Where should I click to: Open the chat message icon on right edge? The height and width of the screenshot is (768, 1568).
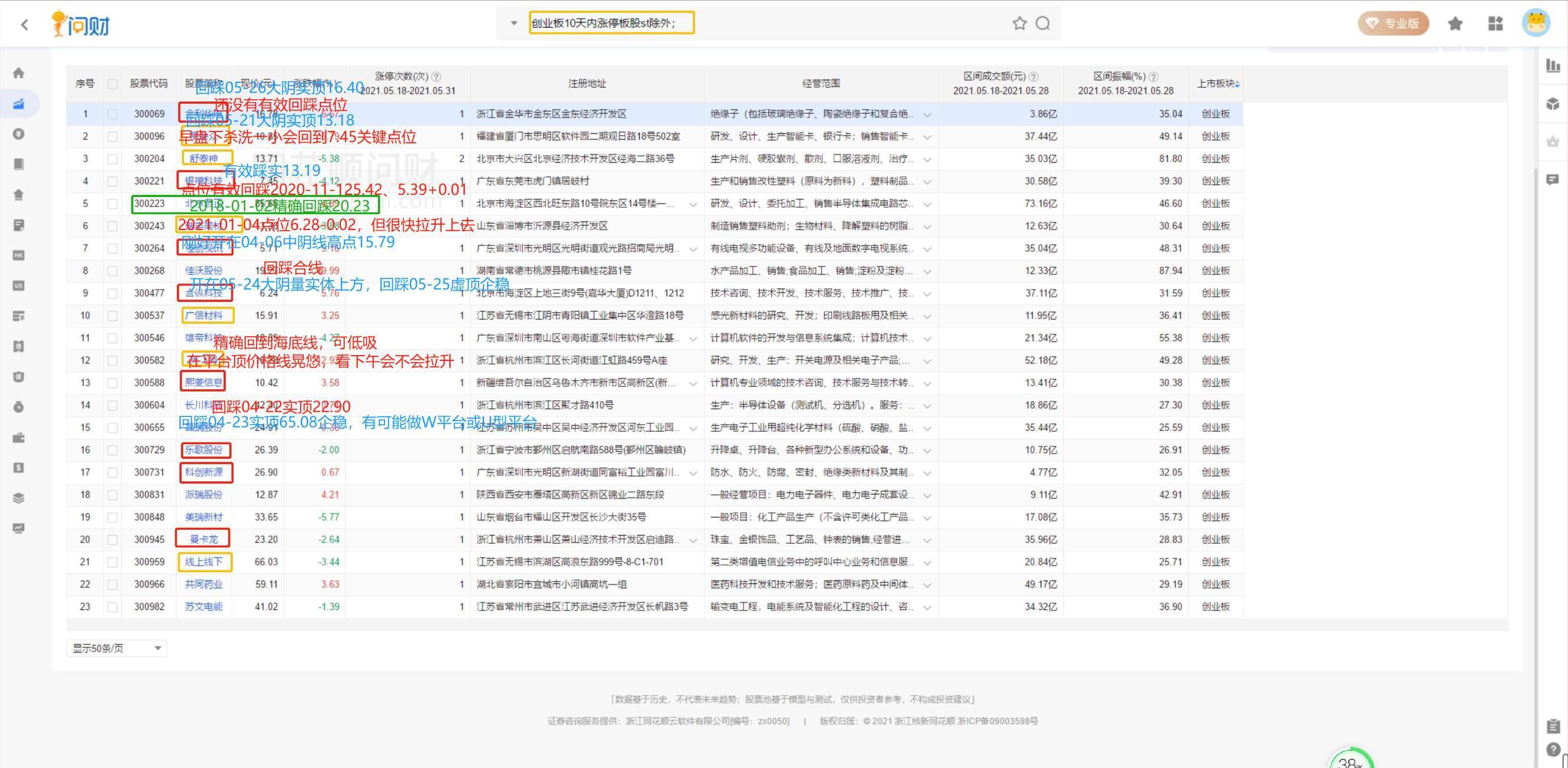(x=1553, y=180)
